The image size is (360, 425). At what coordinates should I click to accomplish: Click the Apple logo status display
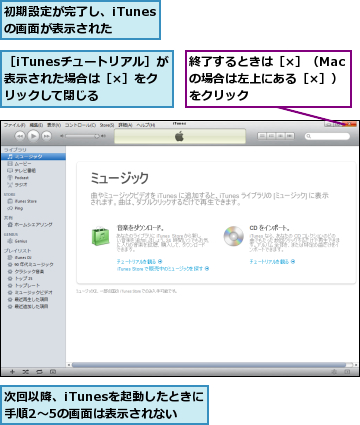coord(180,136)
